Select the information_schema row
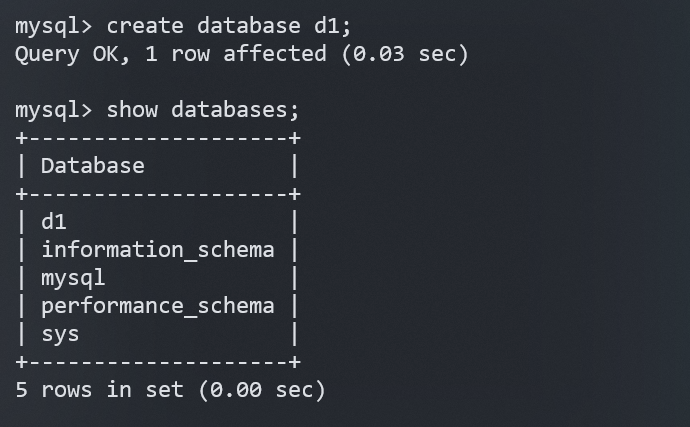Image resolution: width=690 pixels, height=427 pixels. pos(157,250)
